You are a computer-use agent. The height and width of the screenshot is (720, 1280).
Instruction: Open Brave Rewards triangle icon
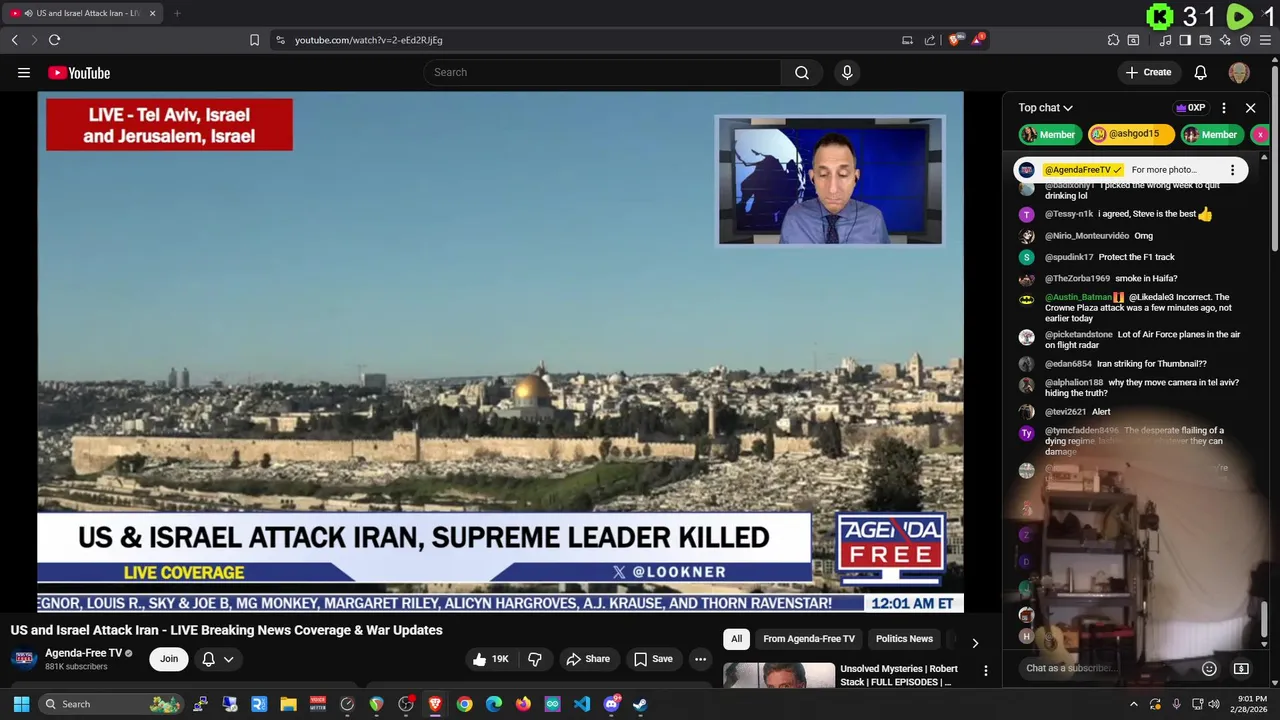[x=978, y=40]
